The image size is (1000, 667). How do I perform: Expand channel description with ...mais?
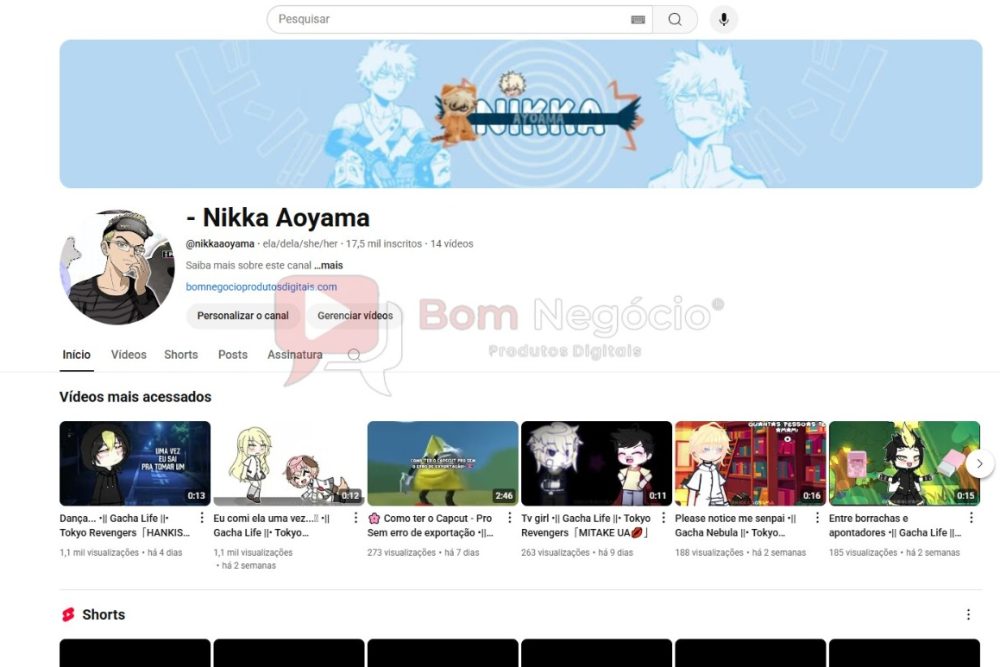coord(328,265)
